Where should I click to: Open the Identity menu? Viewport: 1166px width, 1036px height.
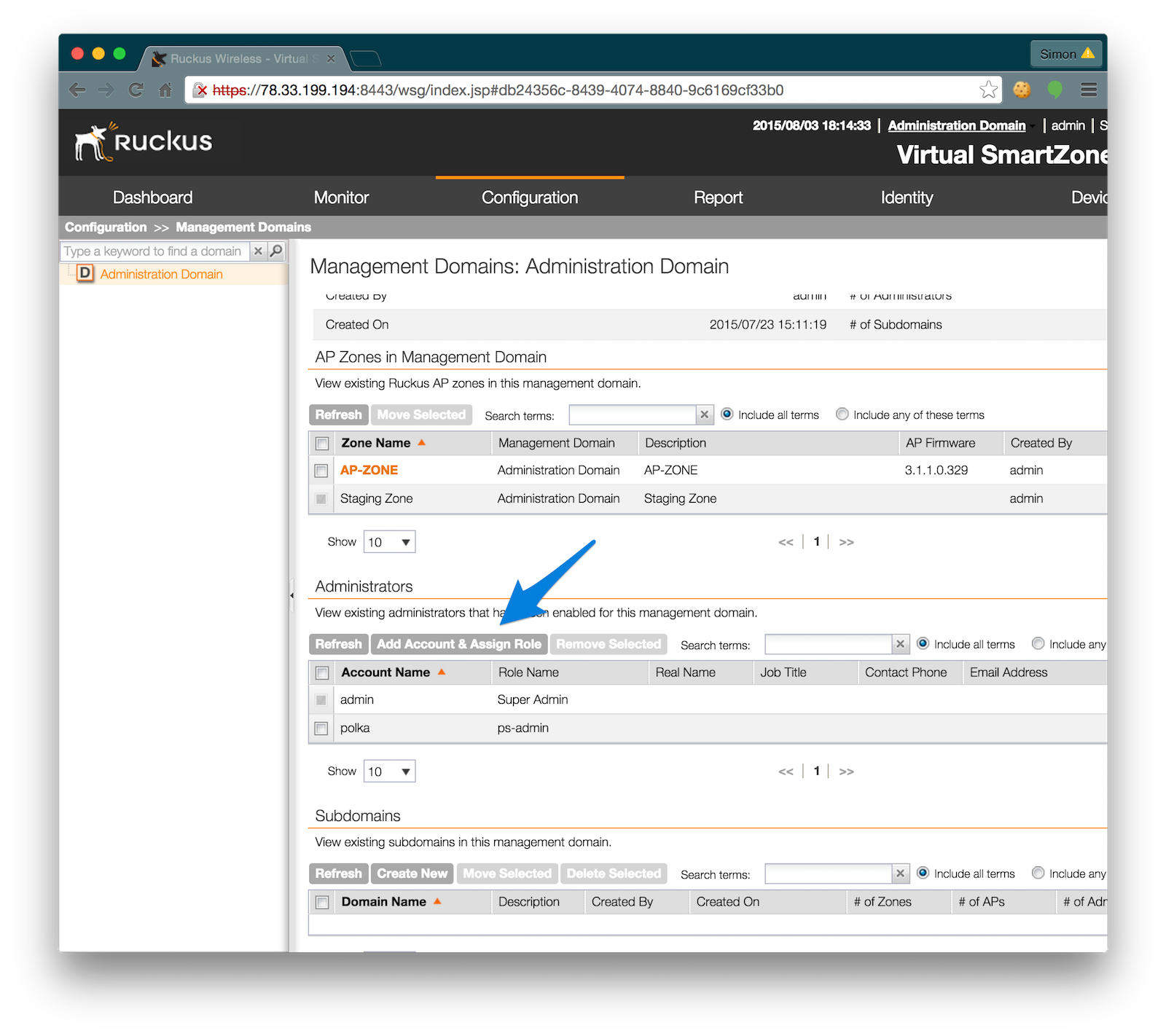tap(907, 197)
